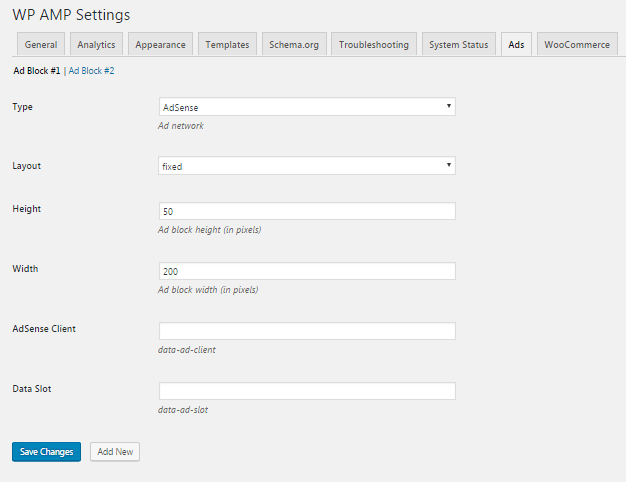The width and height of the screenshot is (626, 482).
Task: Click the AdSense Client label
Action: click(x=44, y=329)
